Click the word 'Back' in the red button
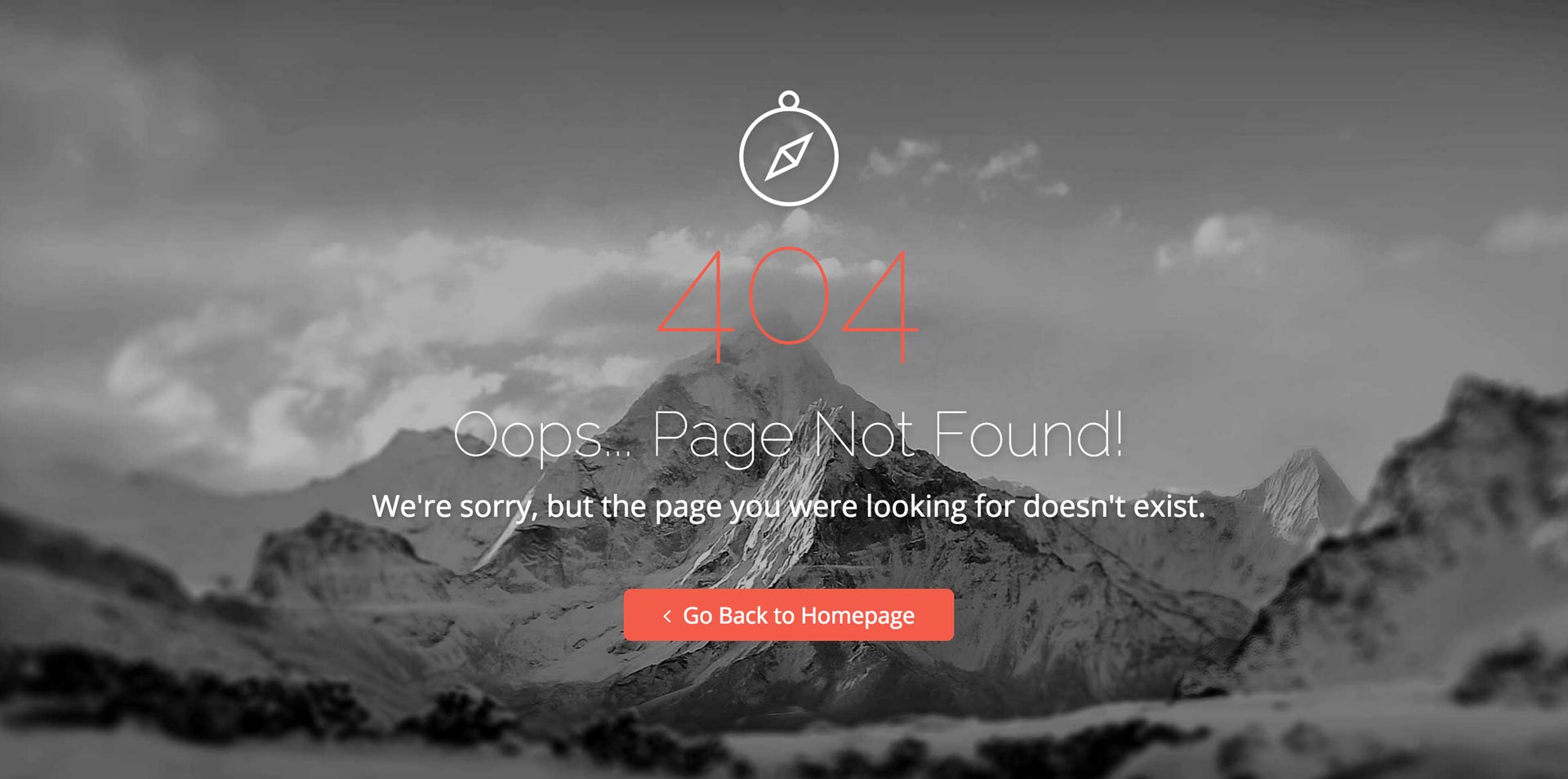 click(743, 616)
